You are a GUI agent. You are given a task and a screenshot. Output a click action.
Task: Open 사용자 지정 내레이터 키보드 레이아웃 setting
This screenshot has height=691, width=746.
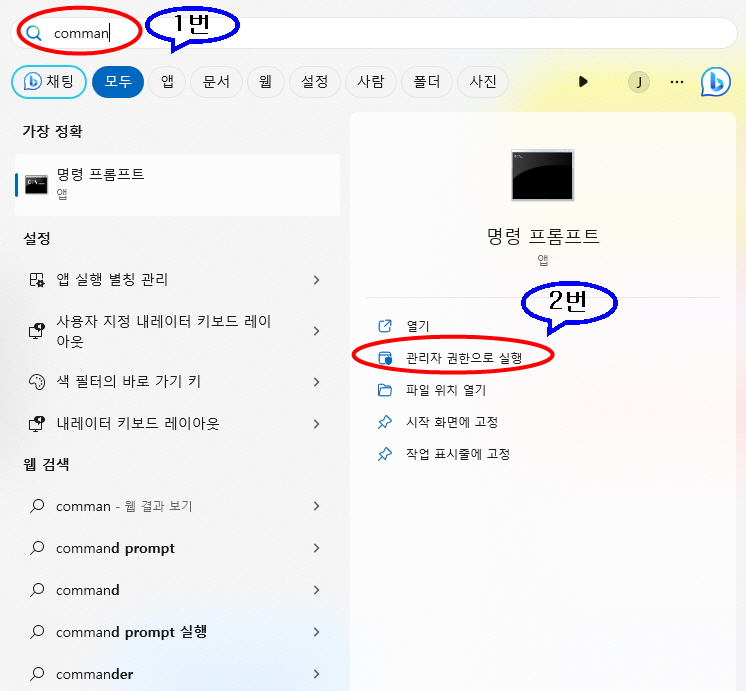point(177,331)
